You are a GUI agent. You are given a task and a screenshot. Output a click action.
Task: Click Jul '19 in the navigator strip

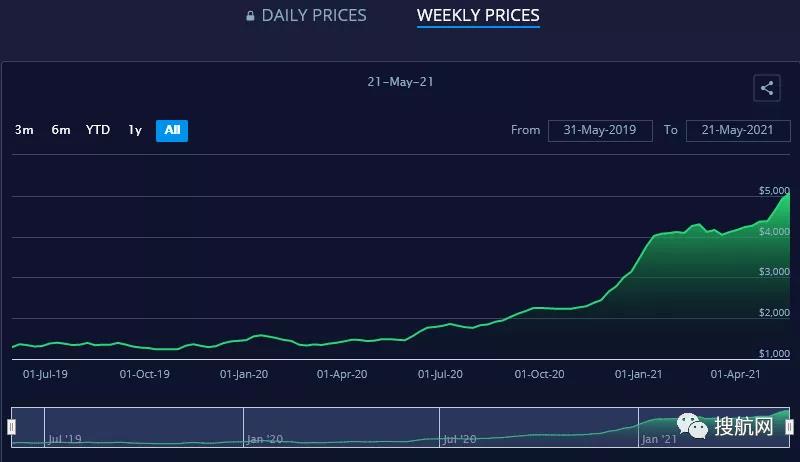(65, 438)
